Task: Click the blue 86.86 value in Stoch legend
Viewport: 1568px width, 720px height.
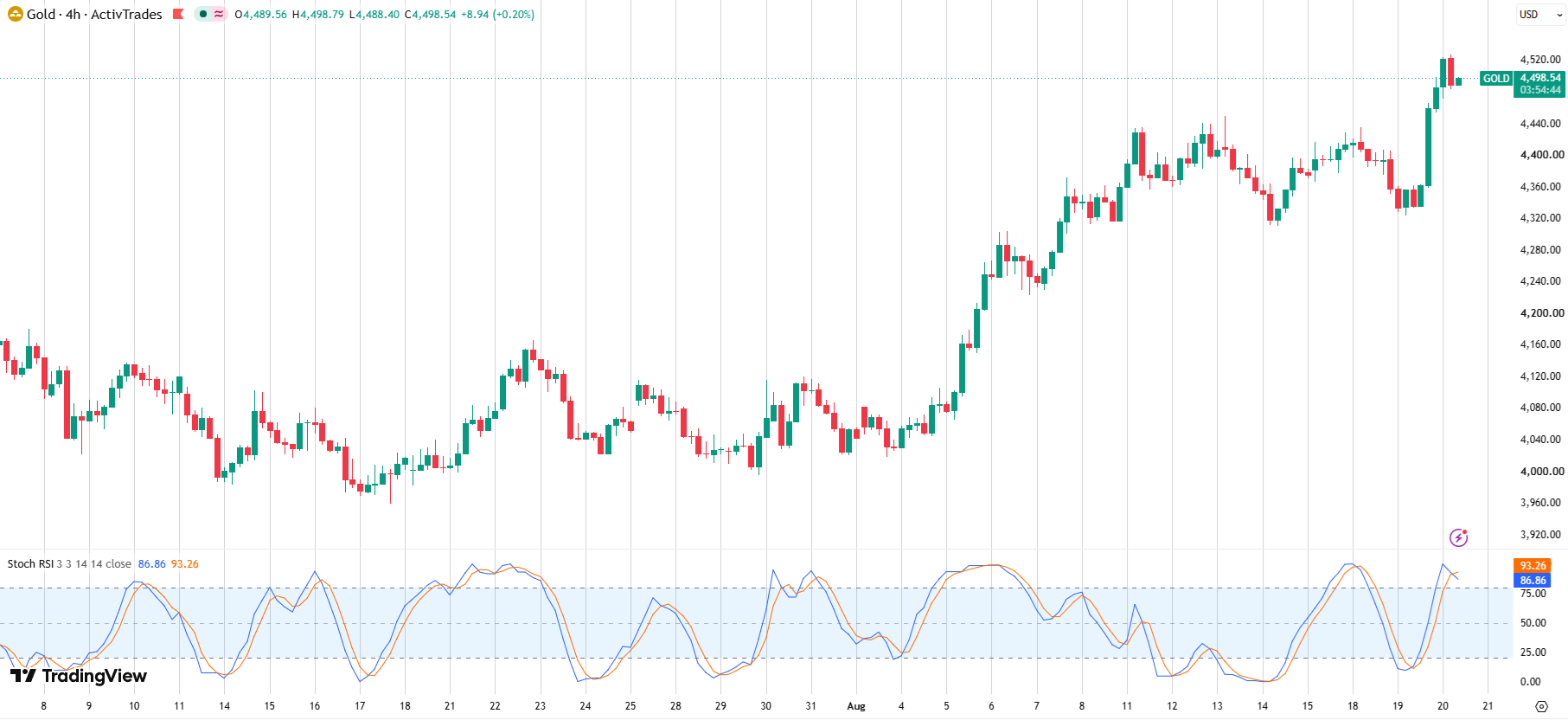Action: [x=152, y=564]
